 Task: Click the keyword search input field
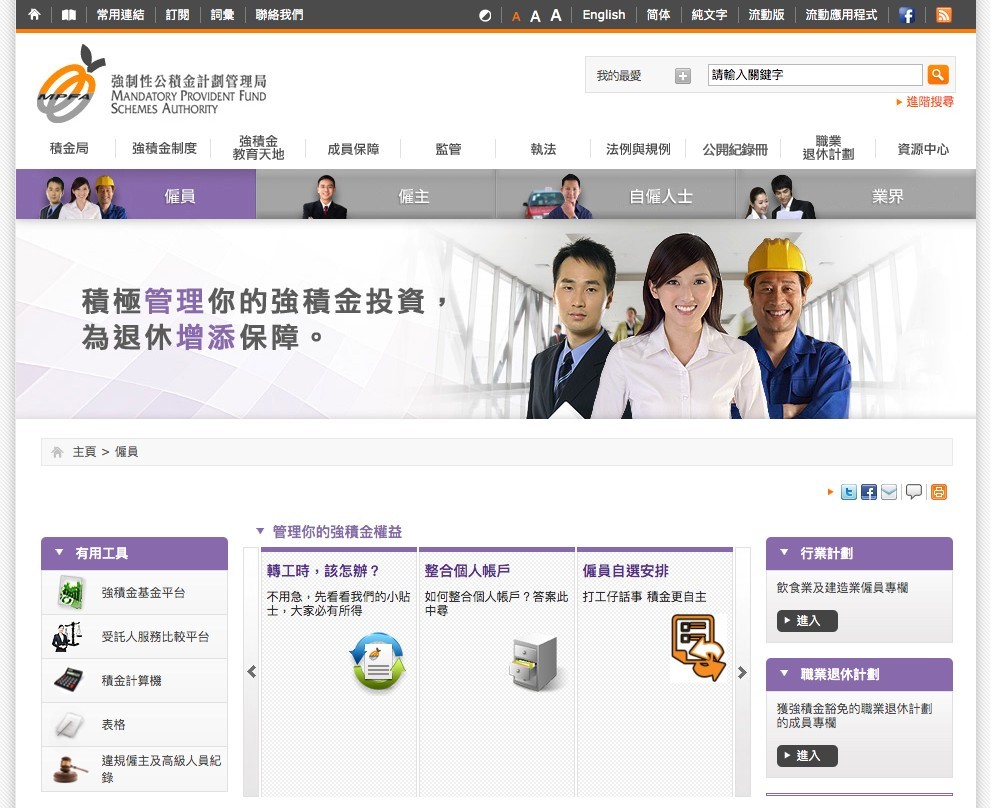pyautogui.click(x=814, y=75)
